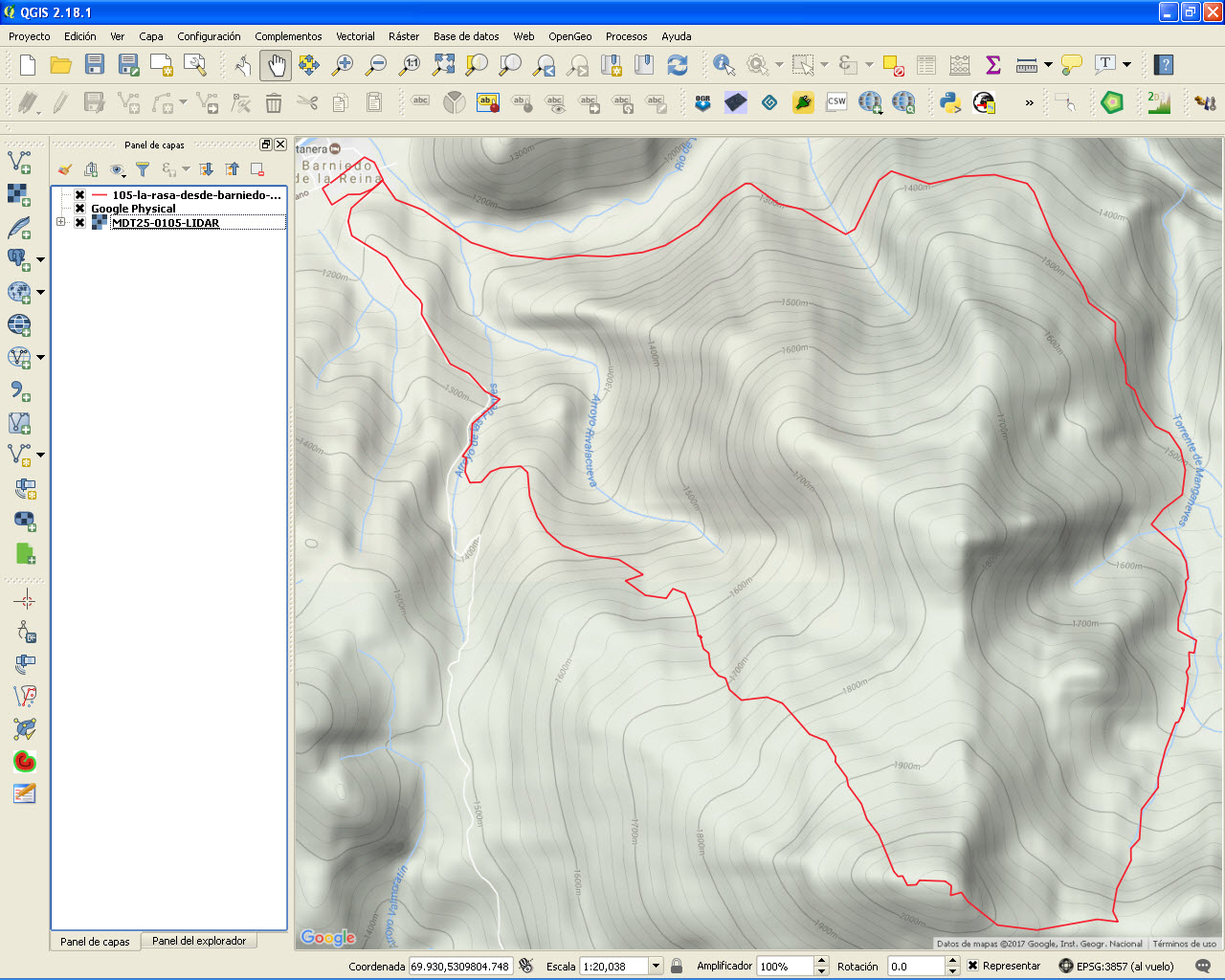Open the Capa menu
Screen dimensions: 1225x980
(x=151, y=36)
